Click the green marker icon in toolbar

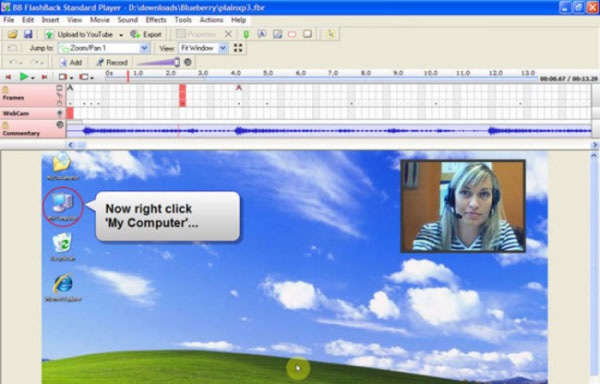coord(246,34)
